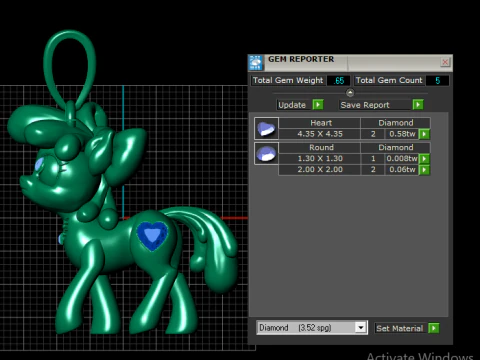The width and height of the screenshot is (480, 360).
Task: Click the Diamond header in Round row
Action: pyautogui.click(x=396, y=147)
